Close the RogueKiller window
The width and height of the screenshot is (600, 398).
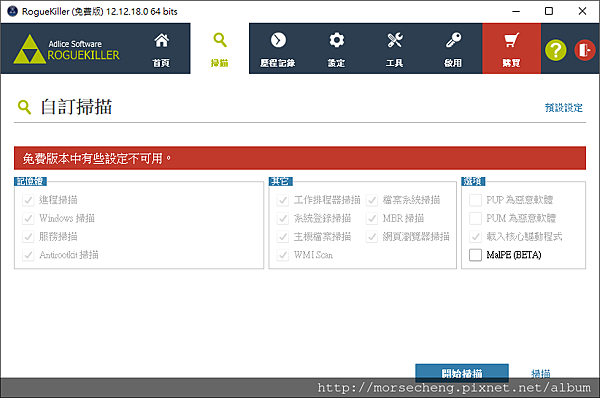pyautogui.click(x=582, y=11)
